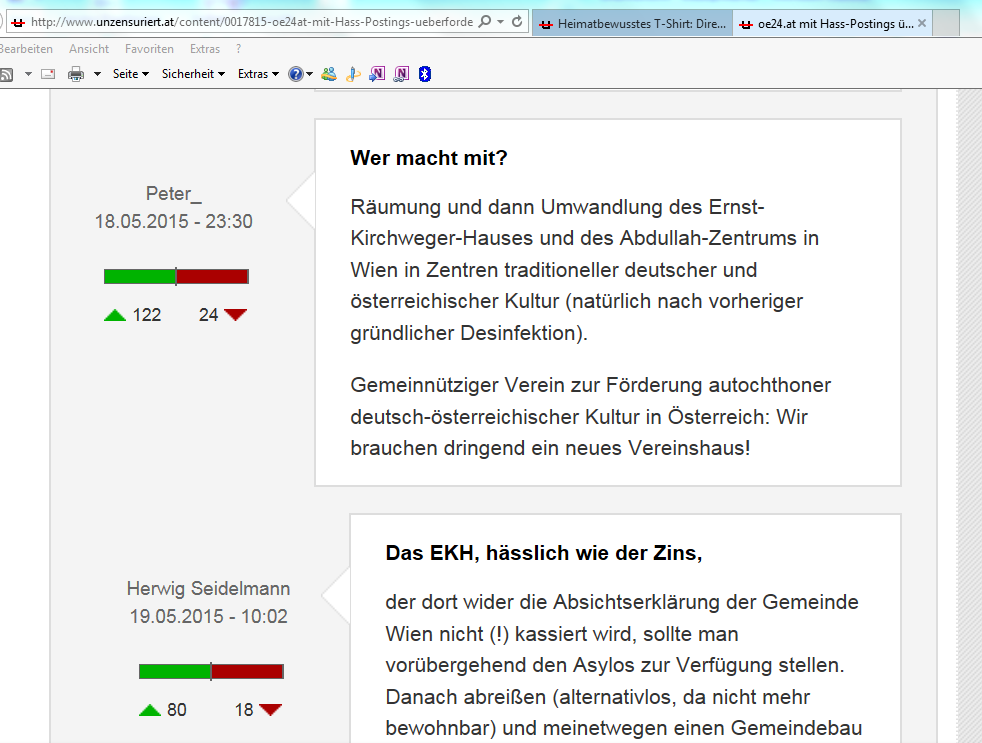This screenshot has height=743, width=982.
Task: Click the search magnifier in address bar
Action: 485,22
